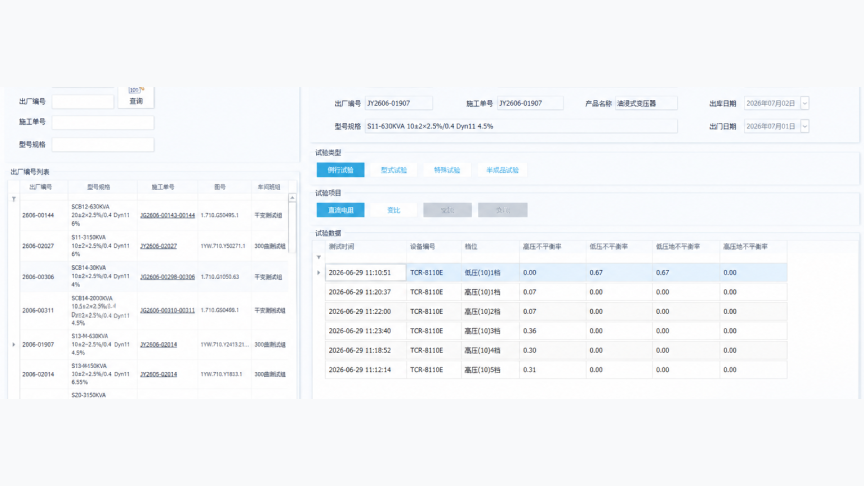Open the JY2606-02027 work order link
The image size is (865, 487).
(158, 246)
